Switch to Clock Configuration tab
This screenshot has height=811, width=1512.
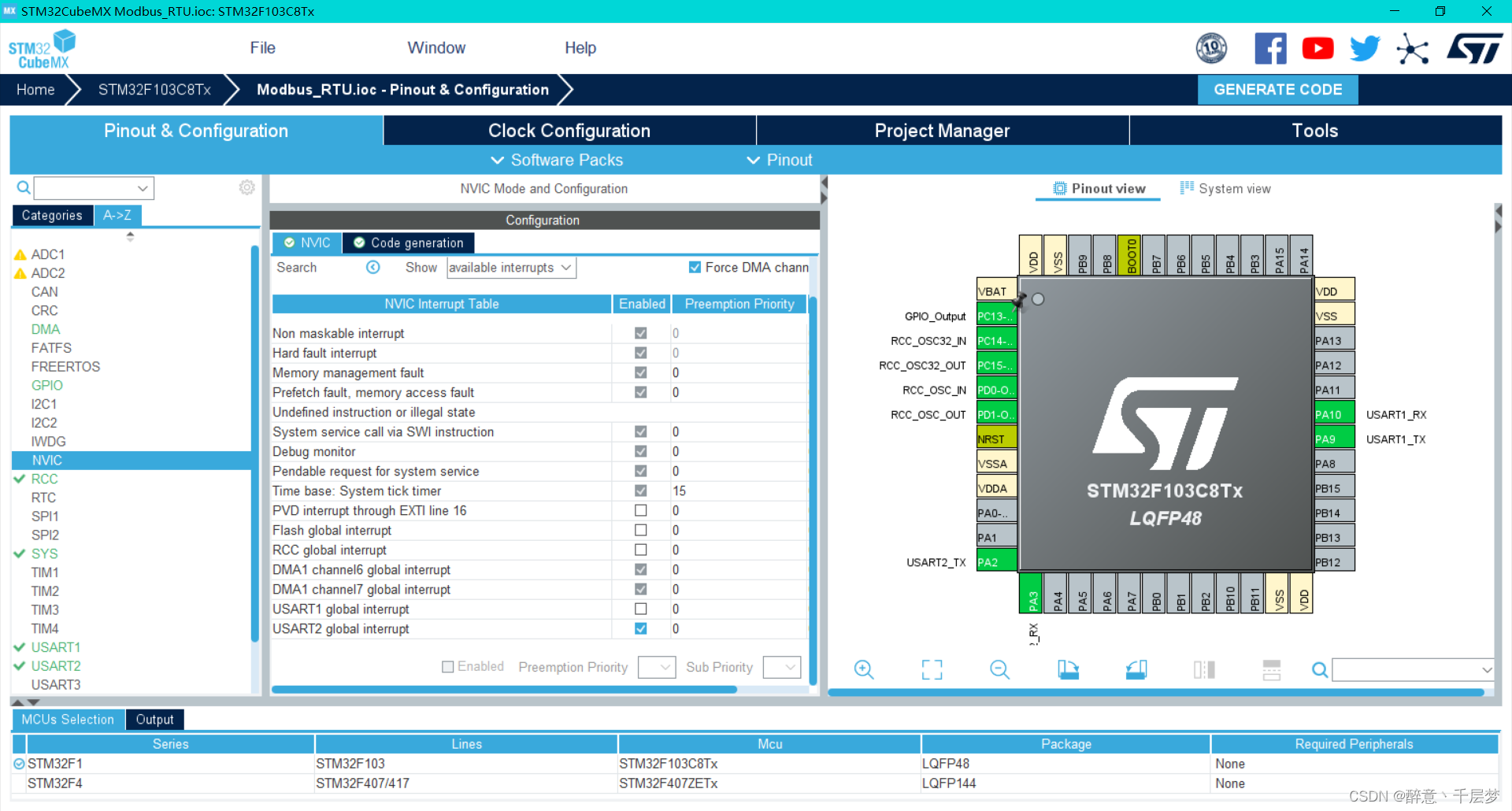569,131
